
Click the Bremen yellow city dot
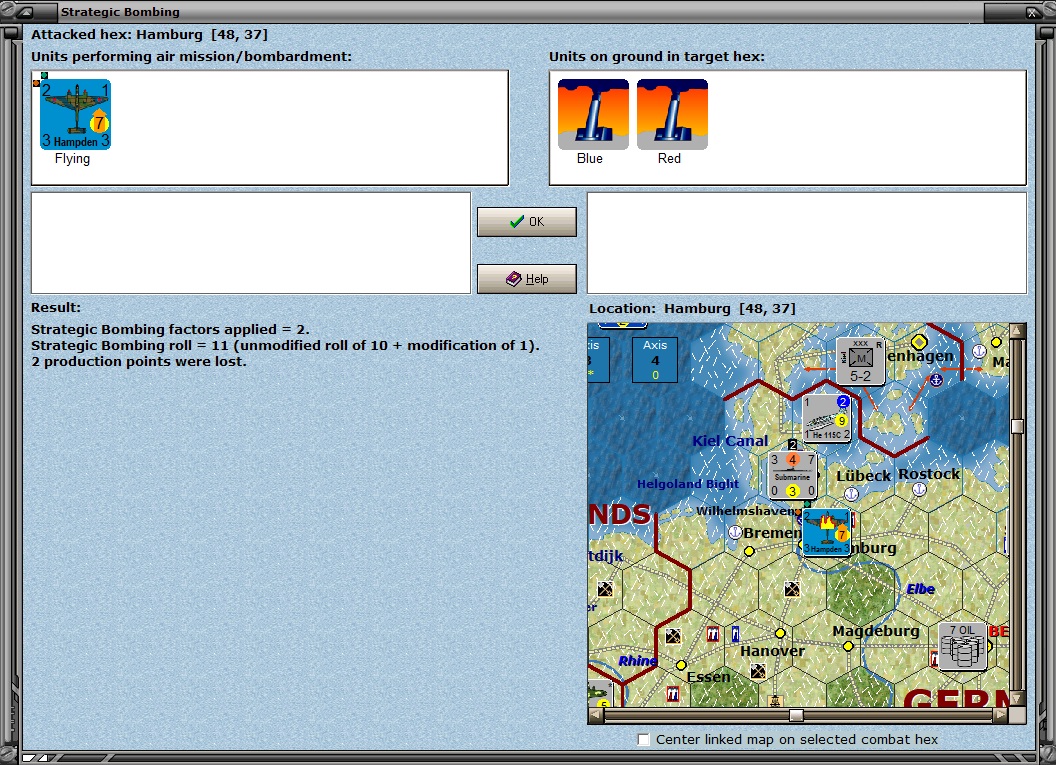[x=749, y=551]
